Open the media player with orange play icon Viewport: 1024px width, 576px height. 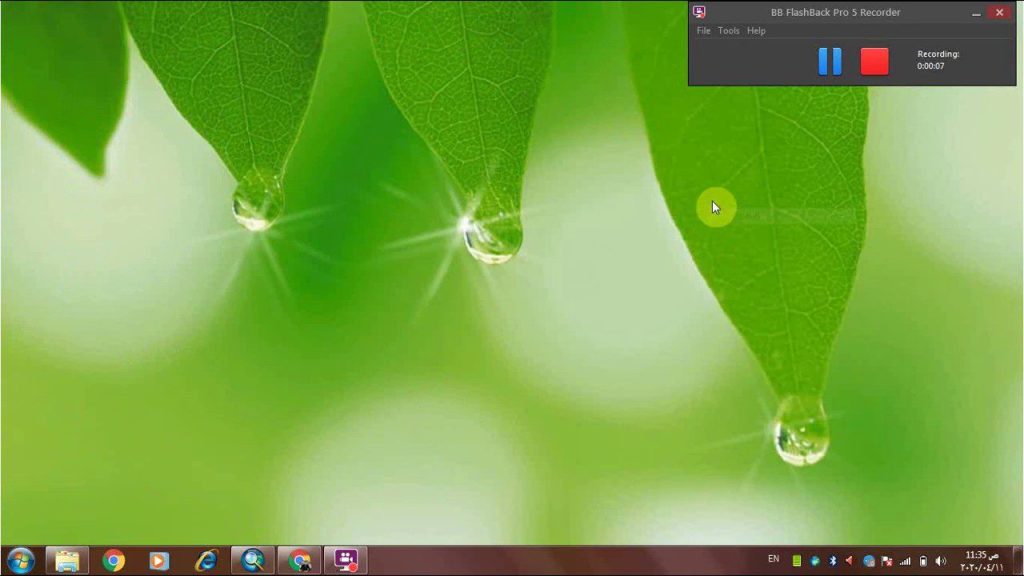point(159,559)
